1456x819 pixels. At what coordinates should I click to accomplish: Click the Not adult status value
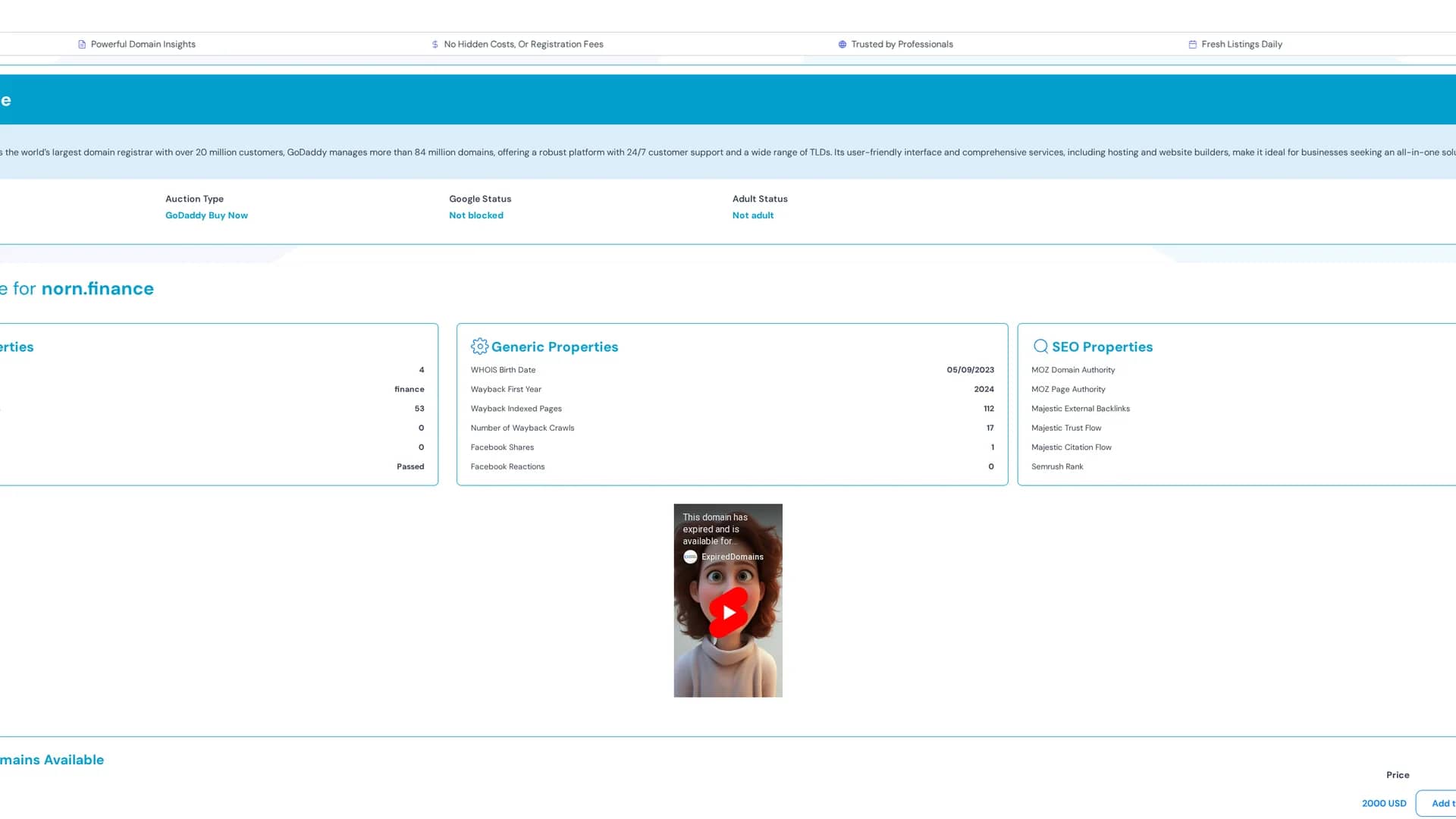pos(752,215)
